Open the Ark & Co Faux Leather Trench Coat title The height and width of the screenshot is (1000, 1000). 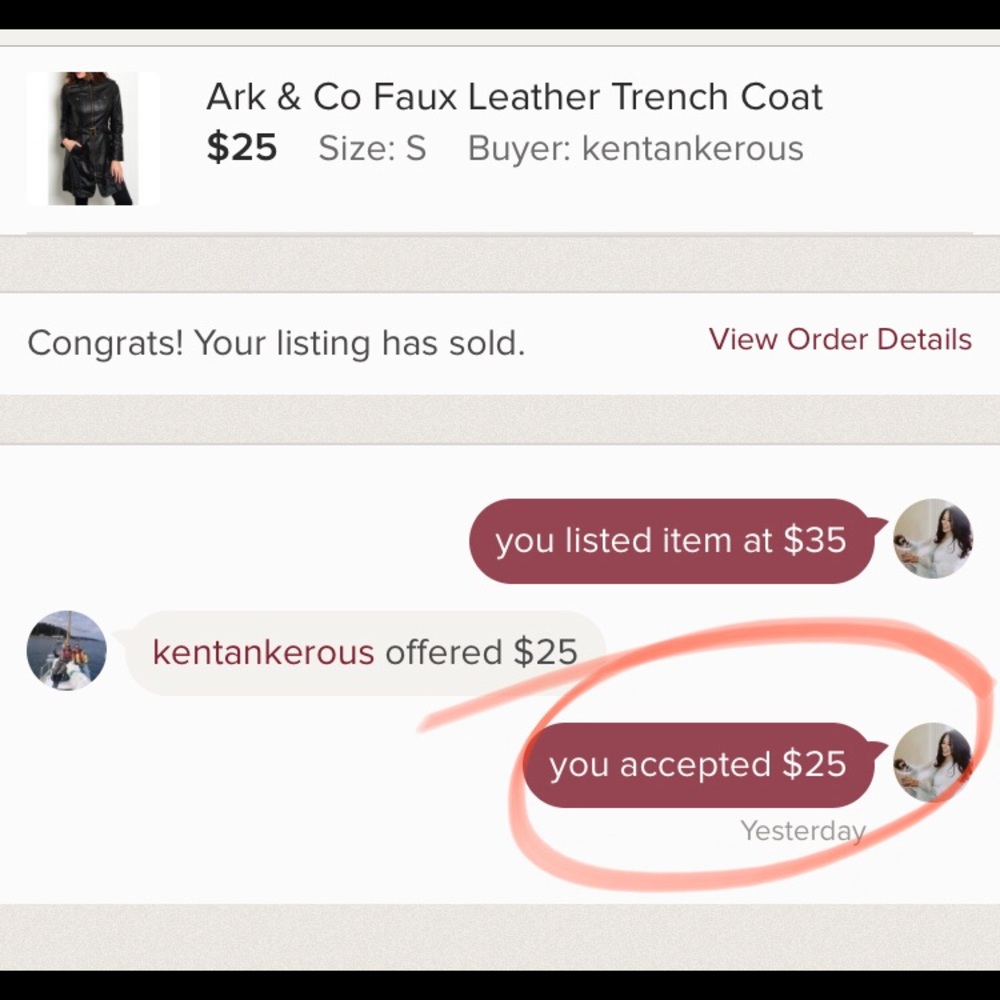point(514,97)
